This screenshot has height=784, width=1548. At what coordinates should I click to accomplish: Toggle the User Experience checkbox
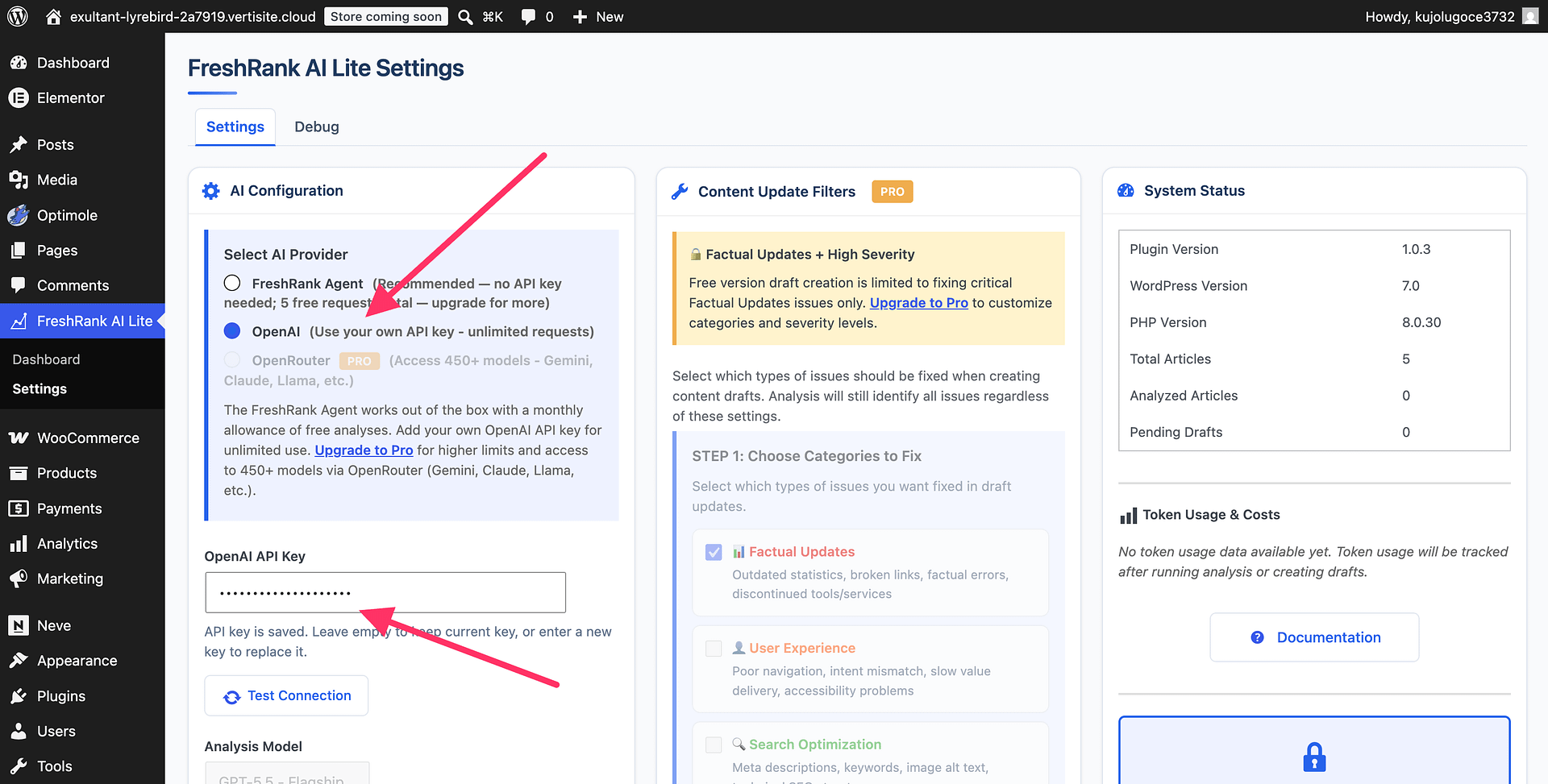pyautogui.click(x=714, y=649)
